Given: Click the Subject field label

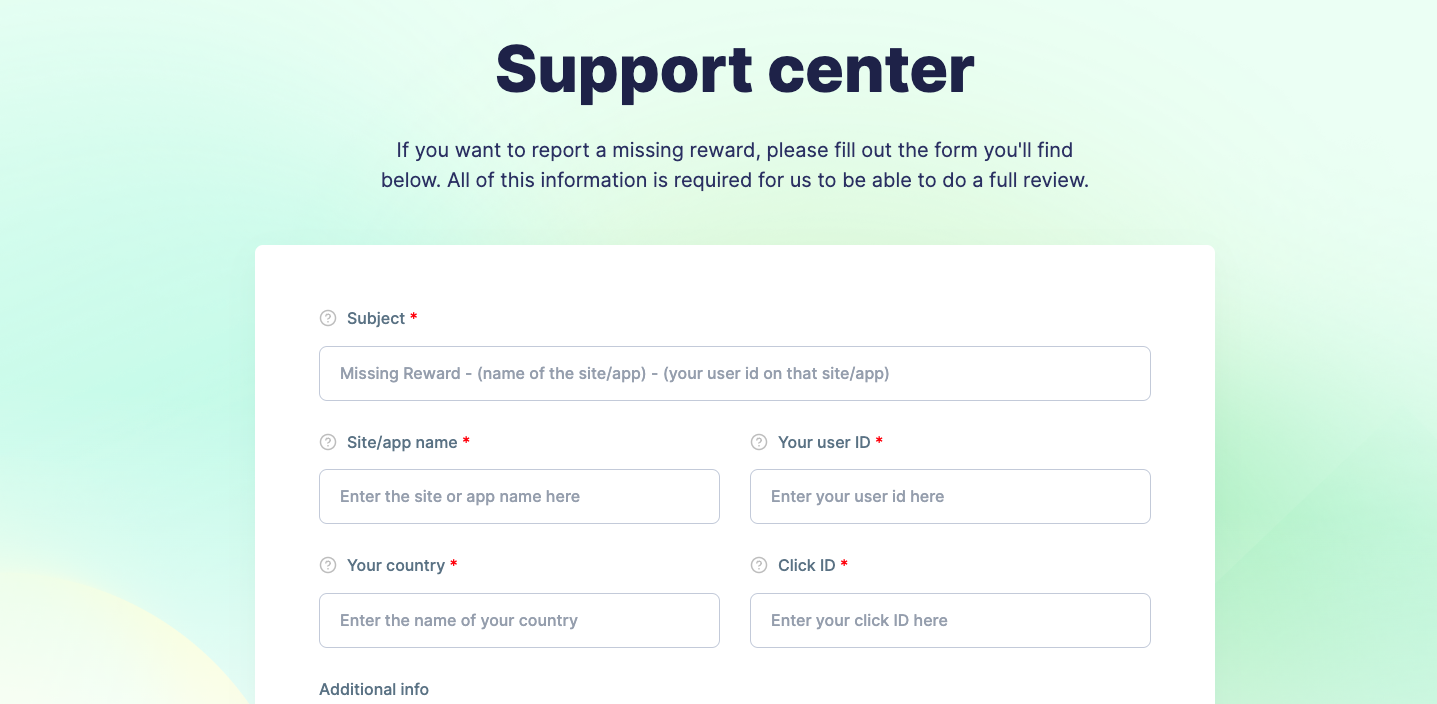Looking at the screenshot, I should 375,318.
